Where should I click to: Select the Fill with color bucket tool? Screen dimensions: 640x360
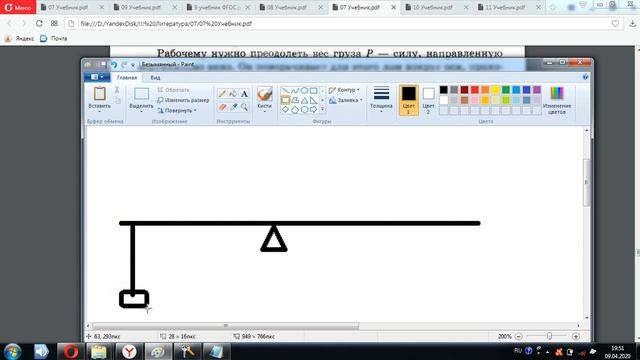tap(233, 94)
